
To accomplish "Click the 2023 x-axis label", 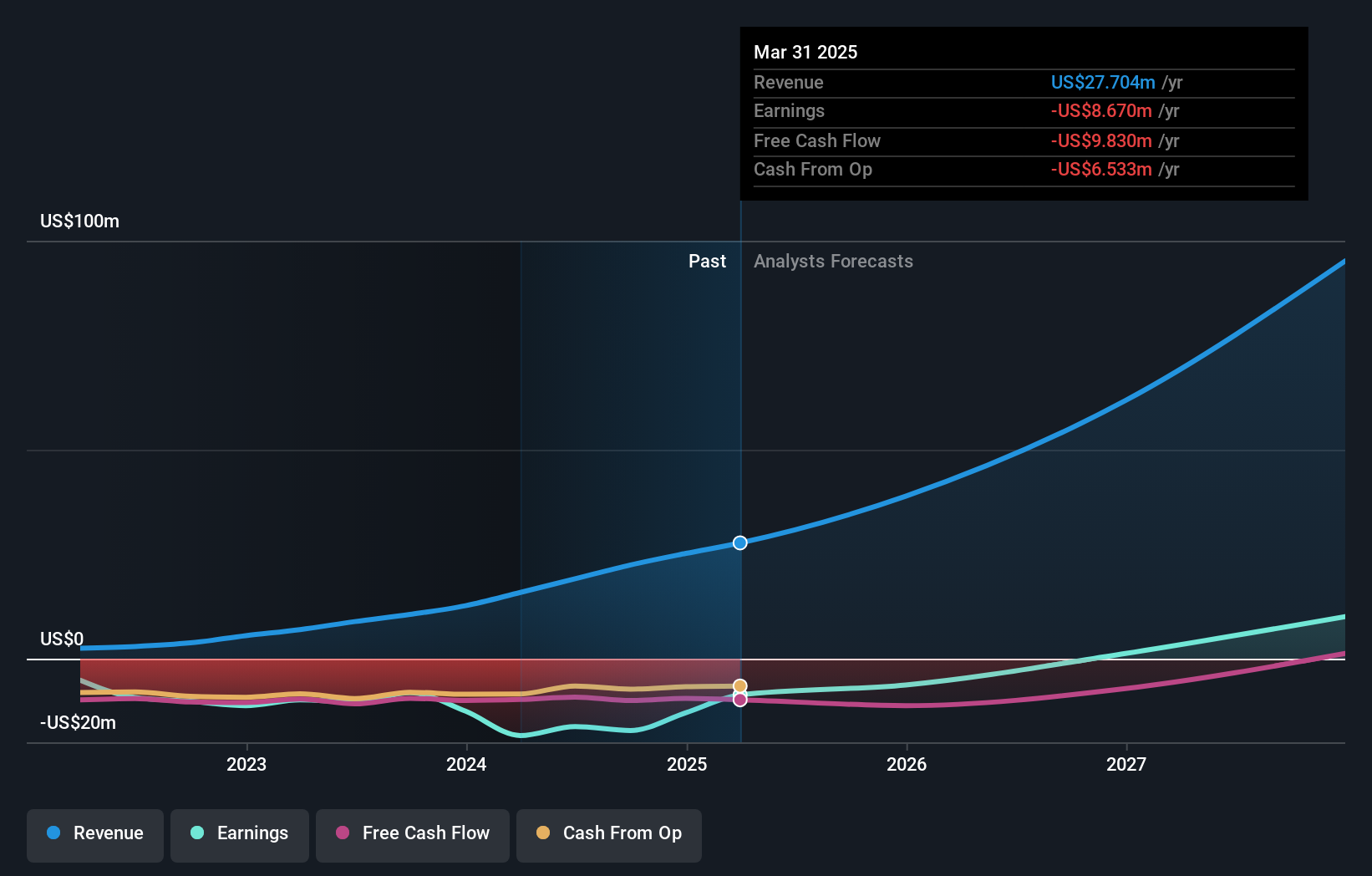I will coord(246,764).
